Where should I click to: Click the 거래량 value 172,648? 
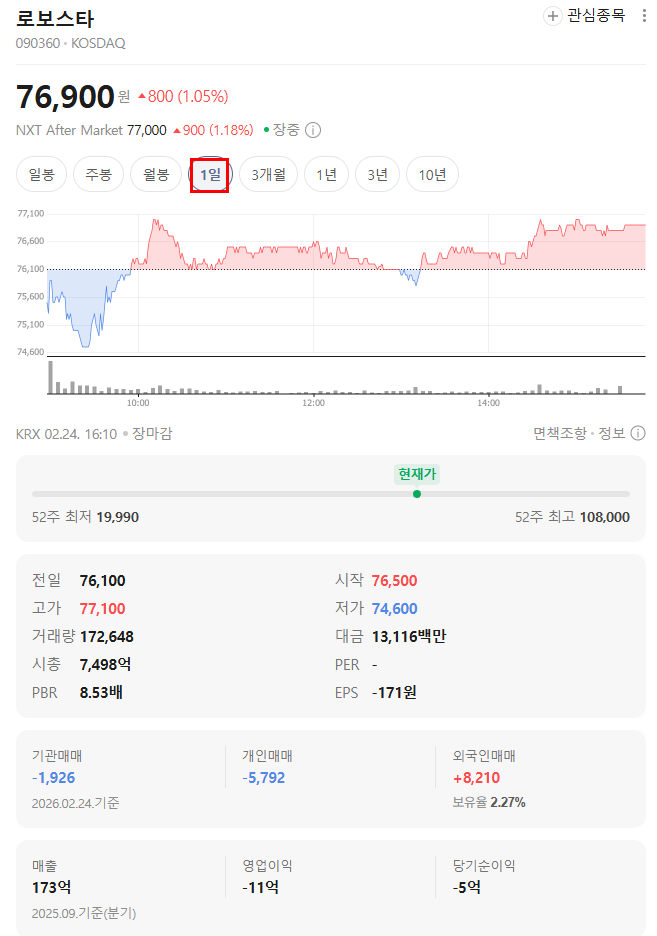107,637
